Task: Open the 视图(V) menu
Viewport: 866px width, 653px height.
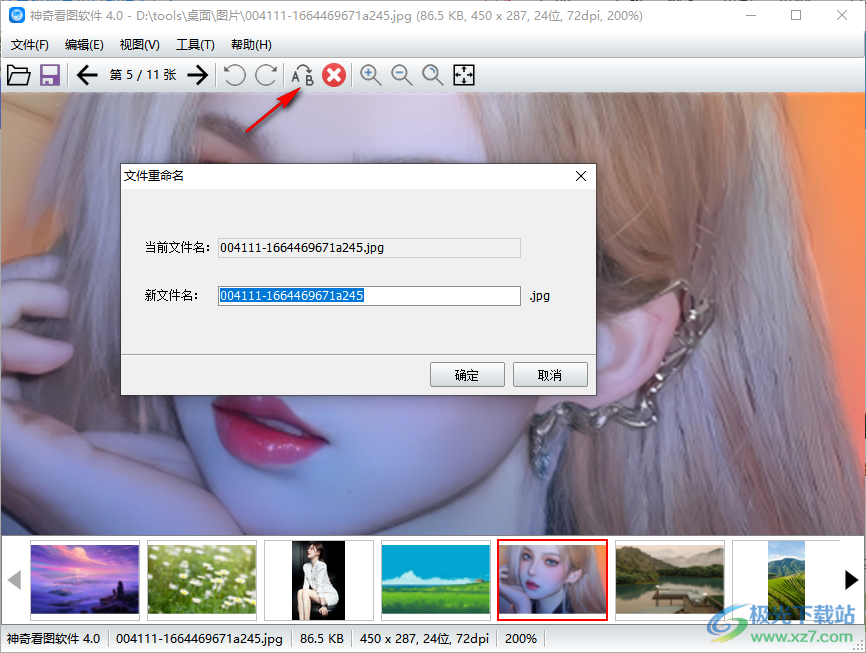Action: [139, 45]
